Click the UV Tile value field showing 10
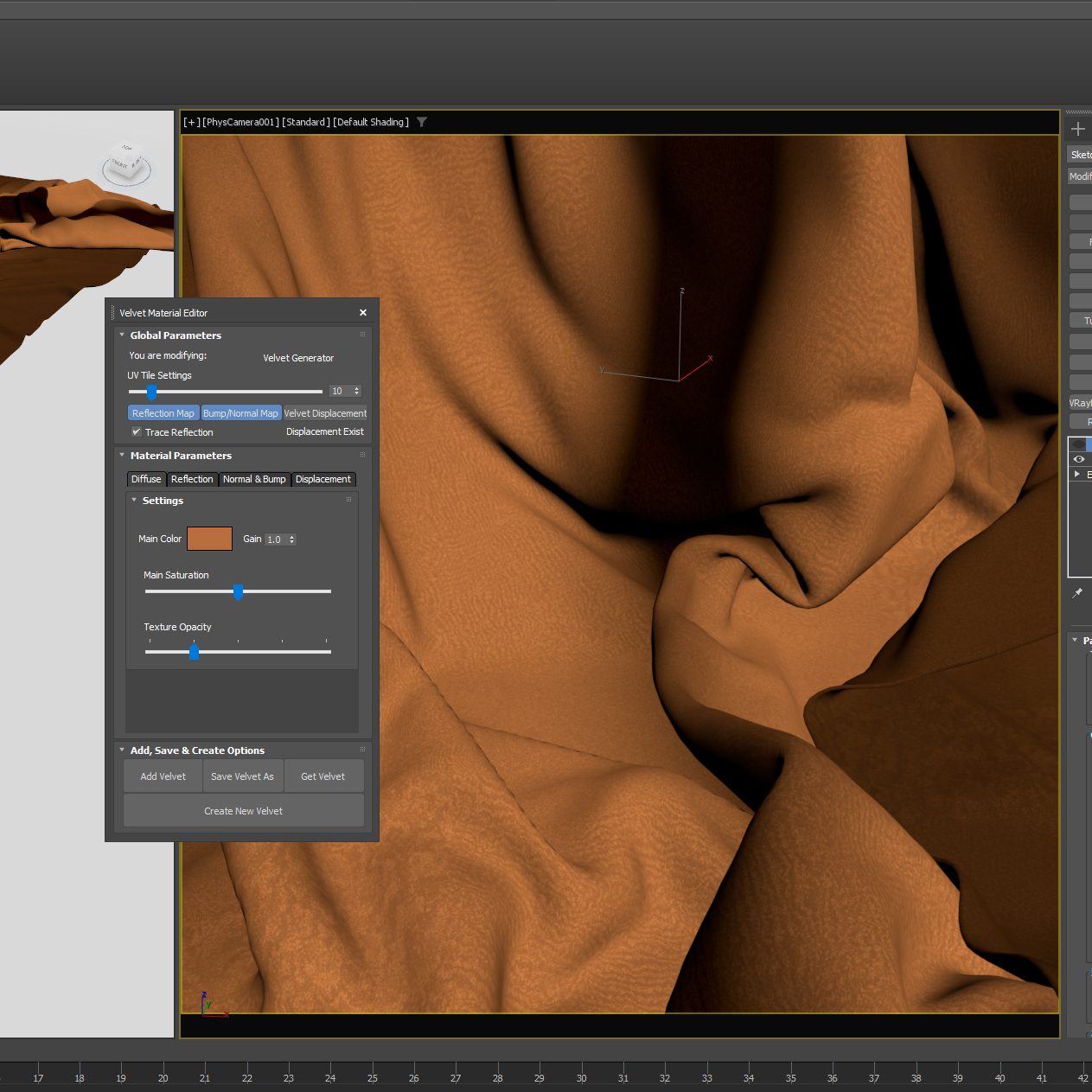Viewport: 1092px width, 1092px height. [339, 392]
